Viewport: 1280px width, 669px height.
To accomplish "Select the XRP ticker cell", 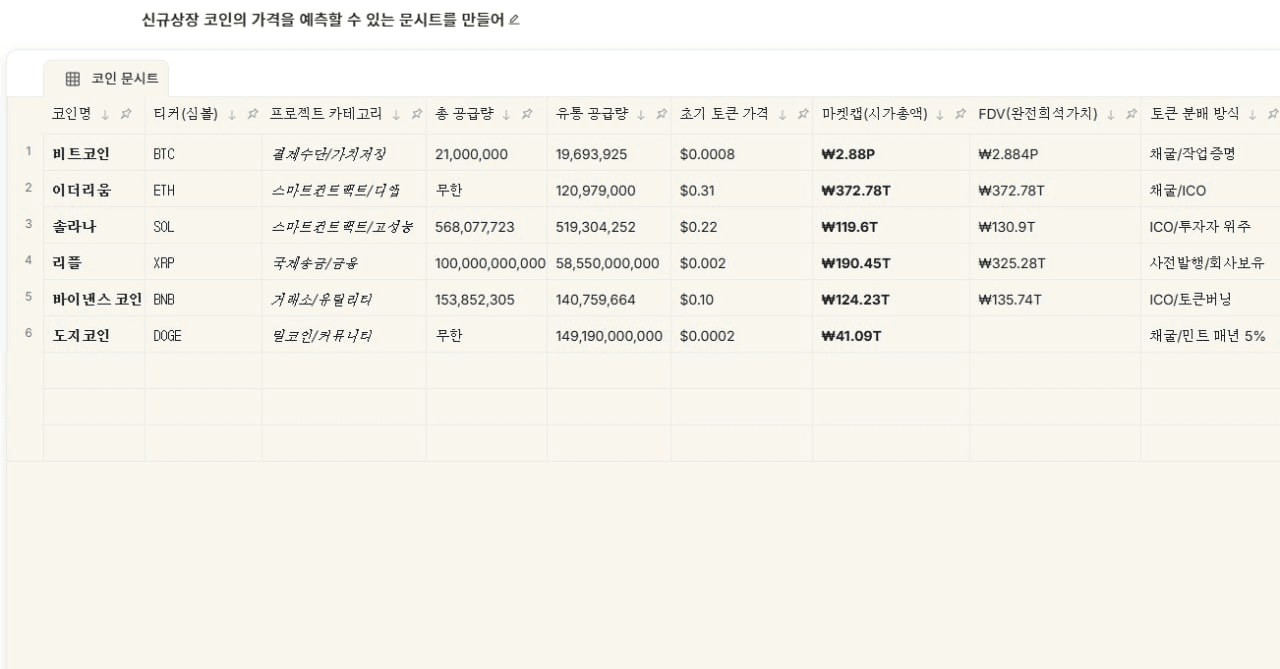I will click(x=203, y=262).
